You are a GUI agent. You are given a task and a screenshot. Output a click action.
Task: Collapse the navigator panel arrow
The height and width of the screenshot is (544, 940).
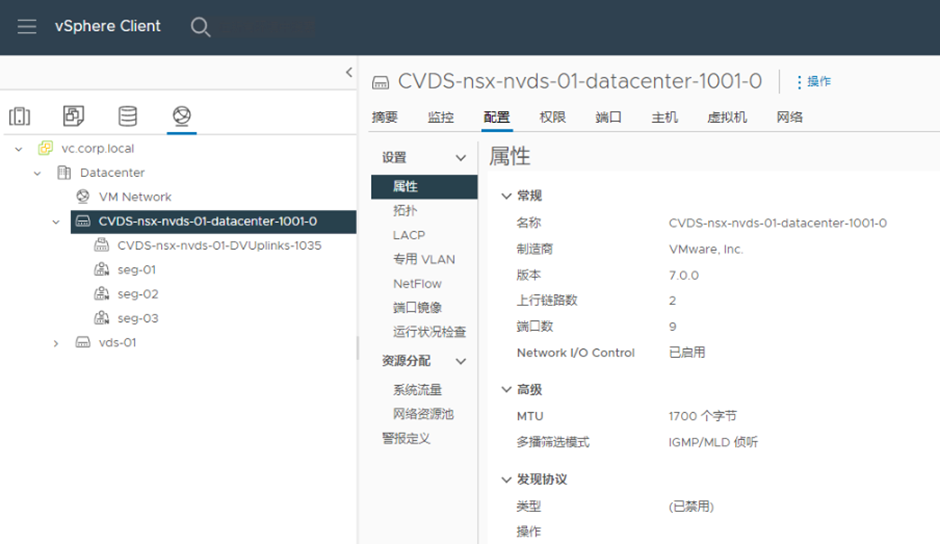click(x=349, y=73)
